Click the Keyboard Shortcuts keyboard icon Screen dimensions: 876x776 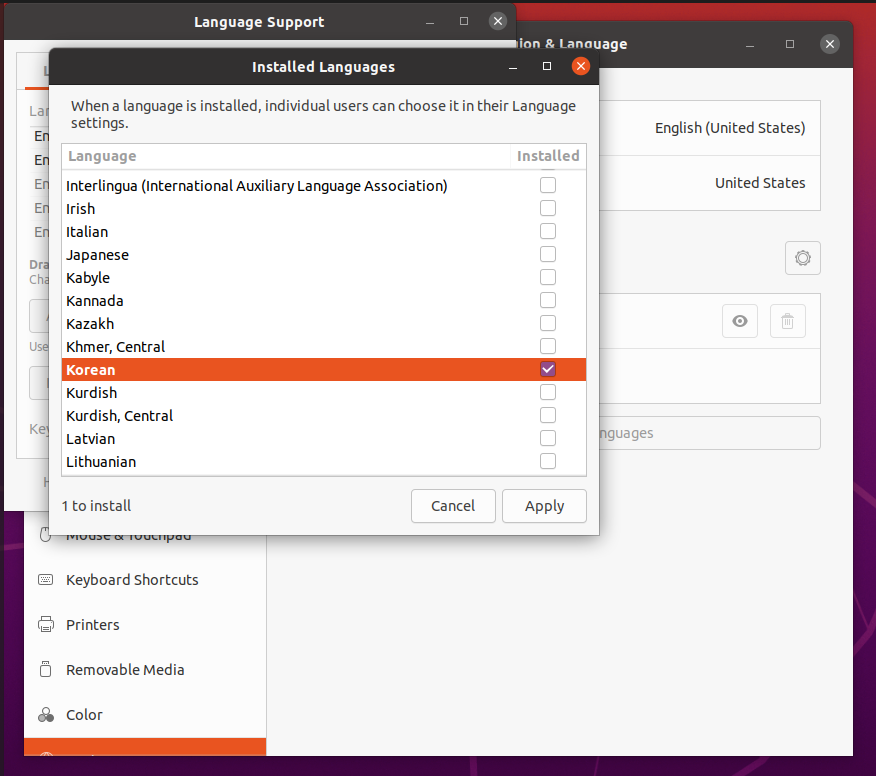coord(46,579)
